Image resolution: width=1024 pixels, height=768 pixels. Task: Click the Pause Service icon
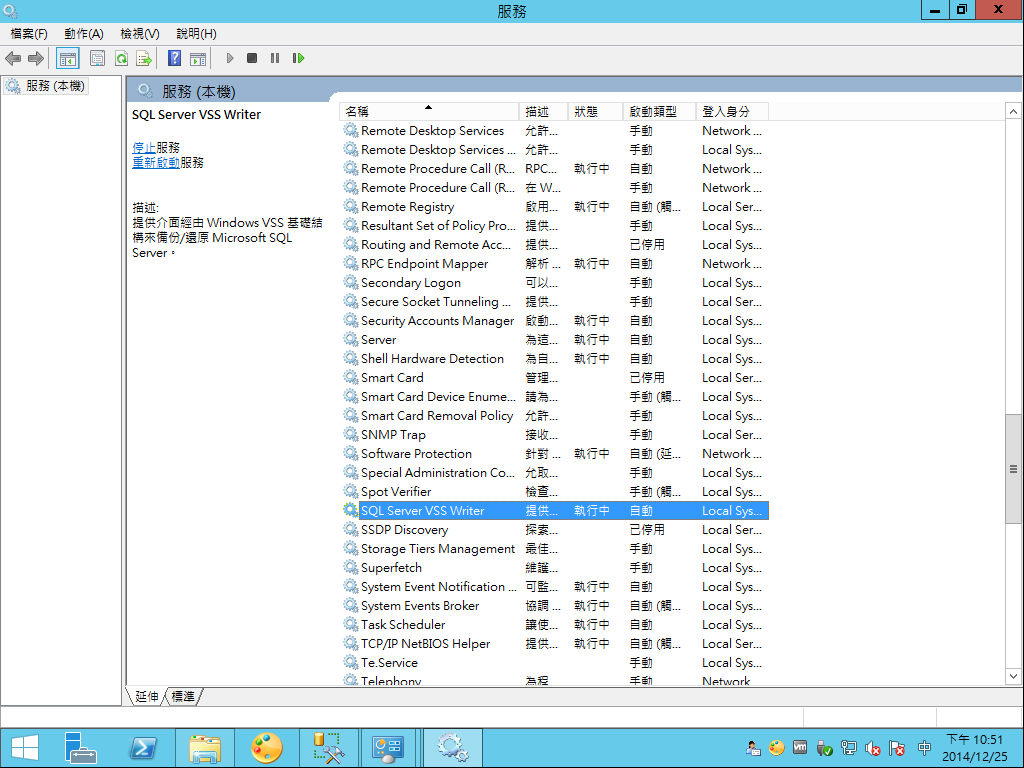[x=275, y=58]
